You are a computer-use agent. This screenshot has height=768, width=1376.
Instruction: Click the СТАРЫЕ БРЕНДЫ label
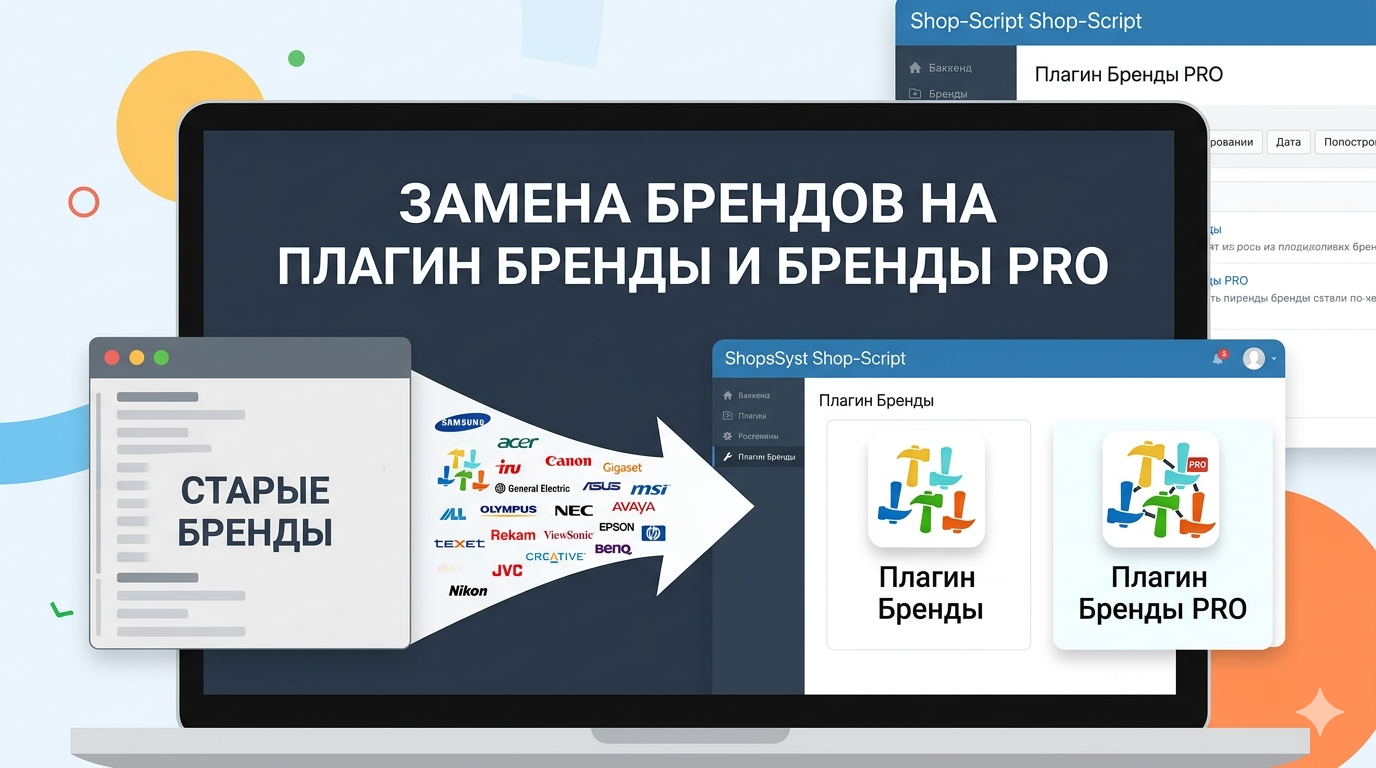click(255, 511)
